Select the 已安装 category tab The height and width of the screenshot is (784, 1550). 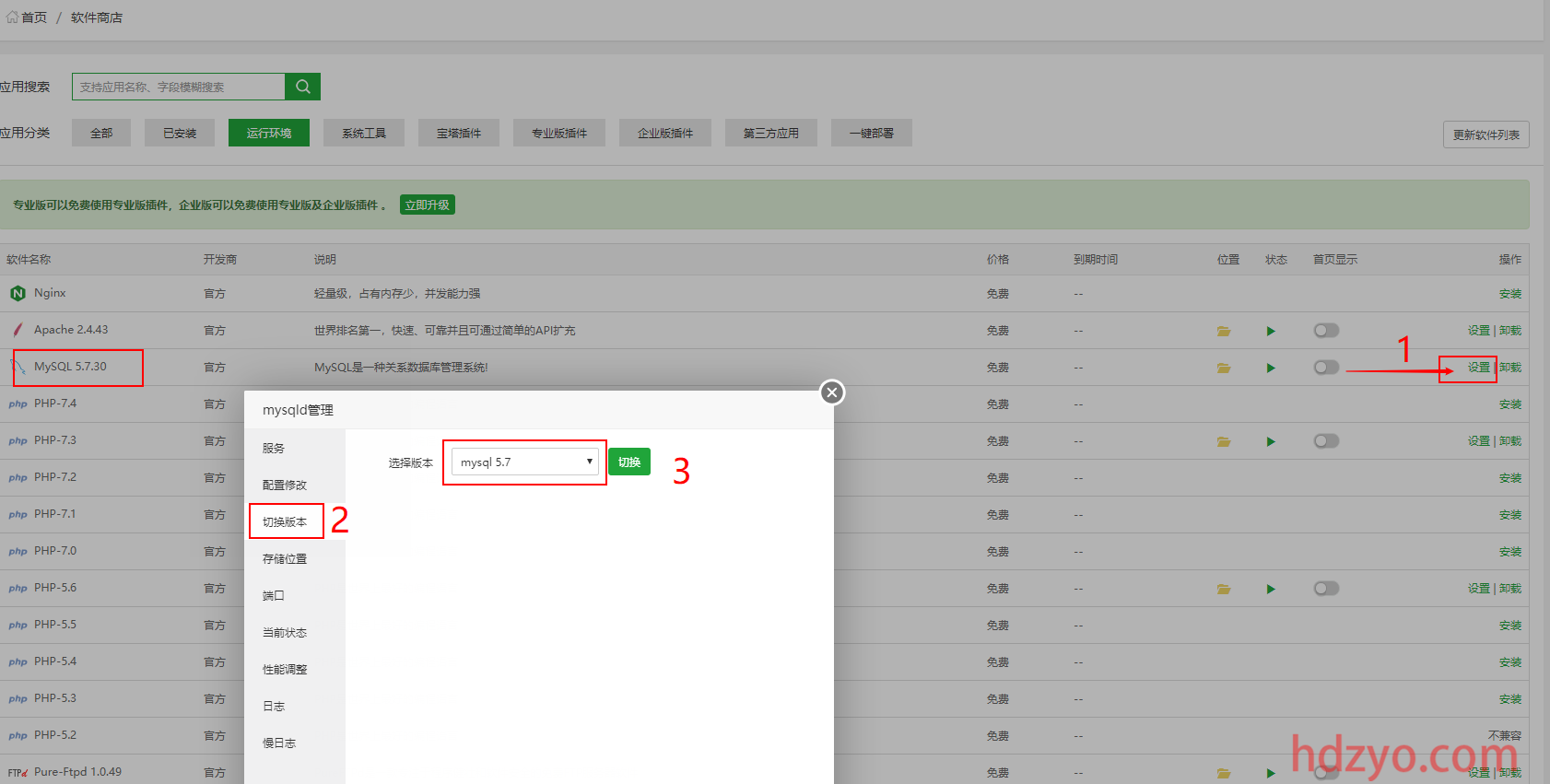[x=180, y=133]
